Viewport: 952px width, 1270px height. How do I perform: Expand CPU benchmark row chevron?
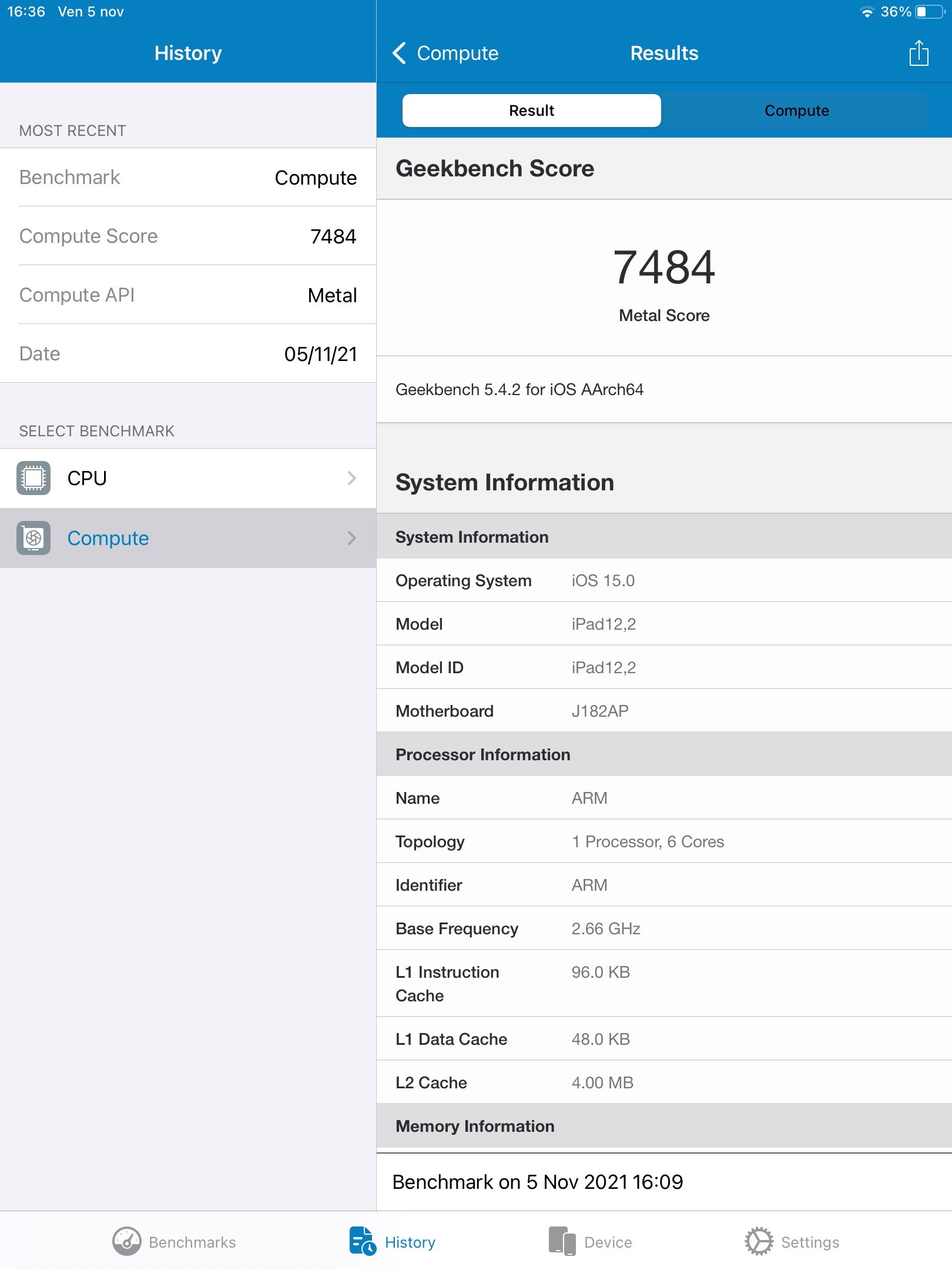point(351,478)
